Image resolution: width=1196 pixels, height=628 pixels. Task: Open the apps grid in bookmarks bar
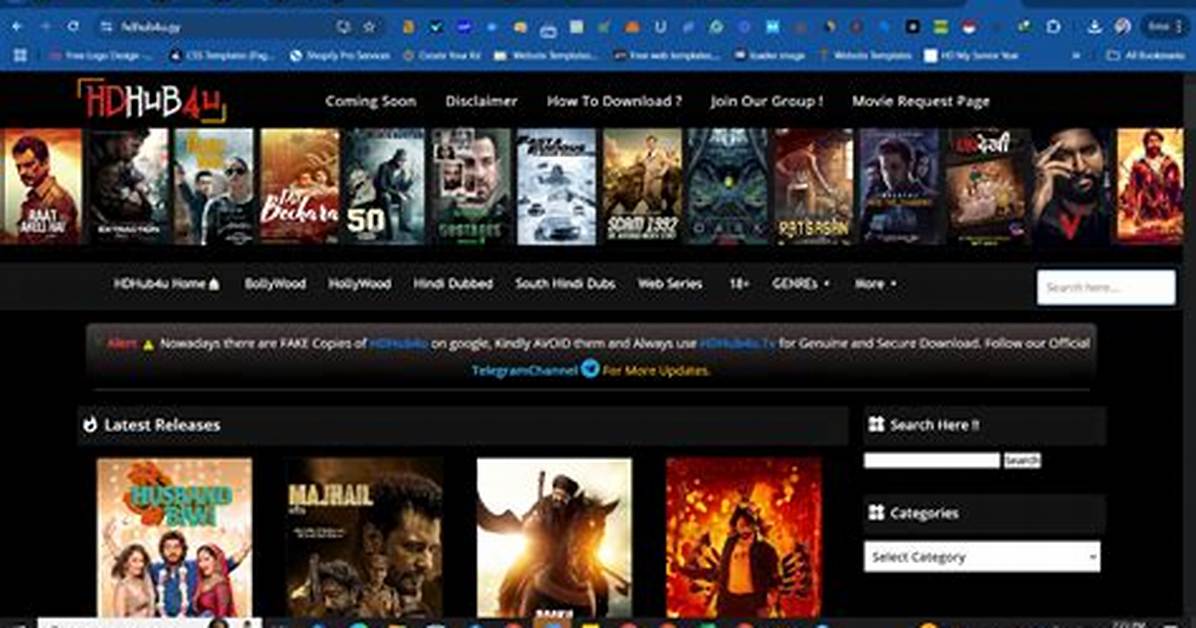(x=21, y=55)
